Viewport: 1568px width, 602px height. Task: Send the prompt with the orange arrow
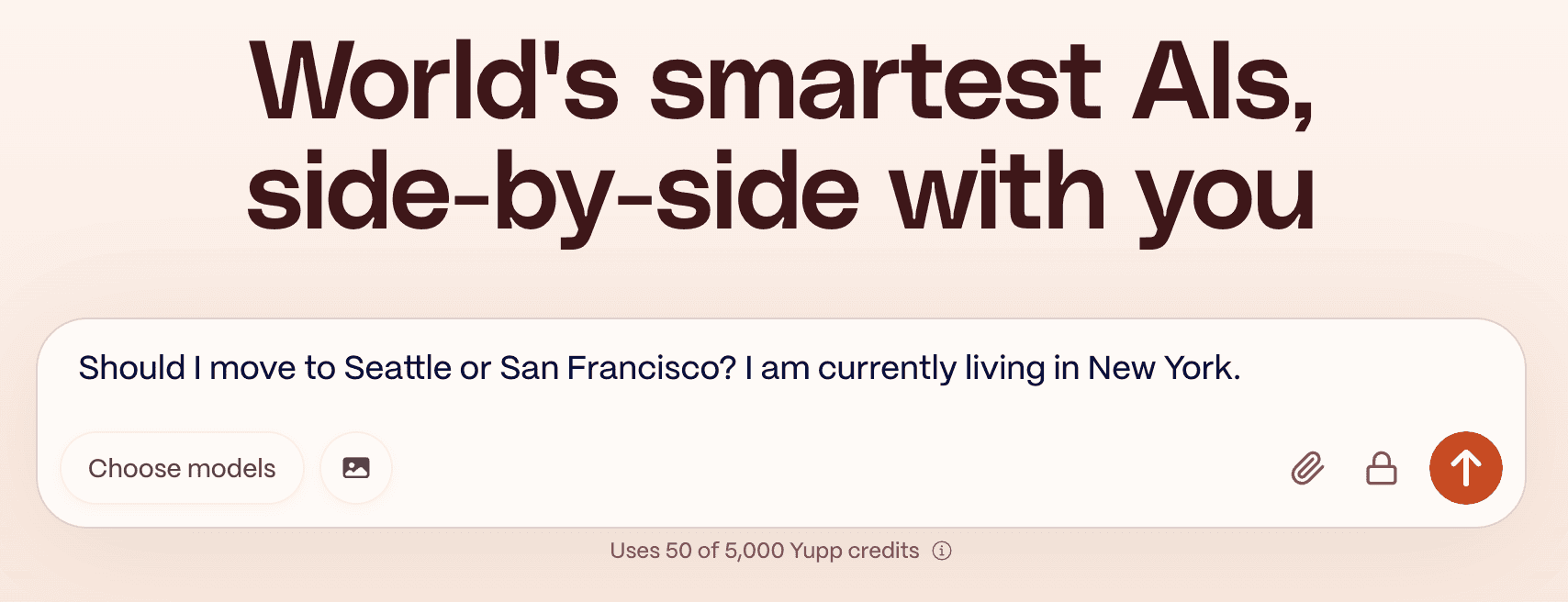click(1465, 468)
